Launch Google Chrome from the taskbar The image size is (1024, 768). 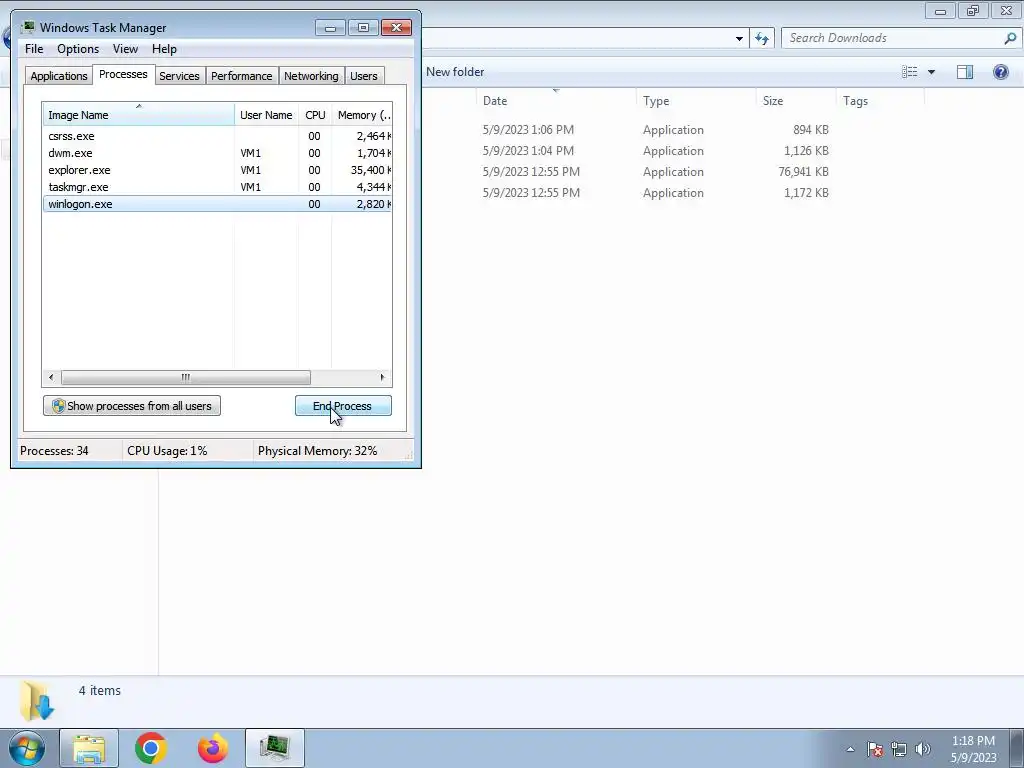click(151, 748)
